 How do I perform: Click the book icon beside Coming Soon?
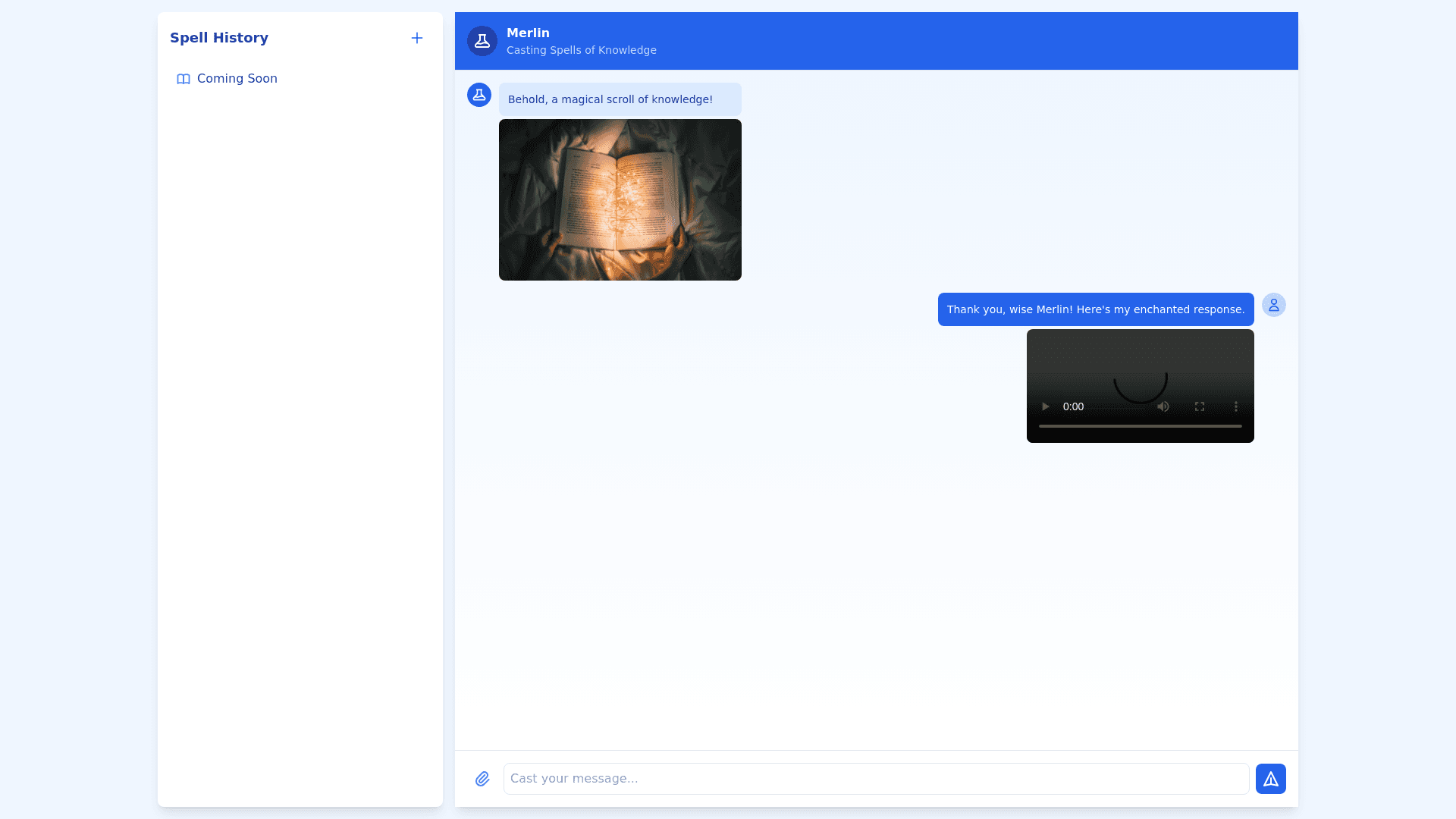pyautogui.click(x=184, y=79)
